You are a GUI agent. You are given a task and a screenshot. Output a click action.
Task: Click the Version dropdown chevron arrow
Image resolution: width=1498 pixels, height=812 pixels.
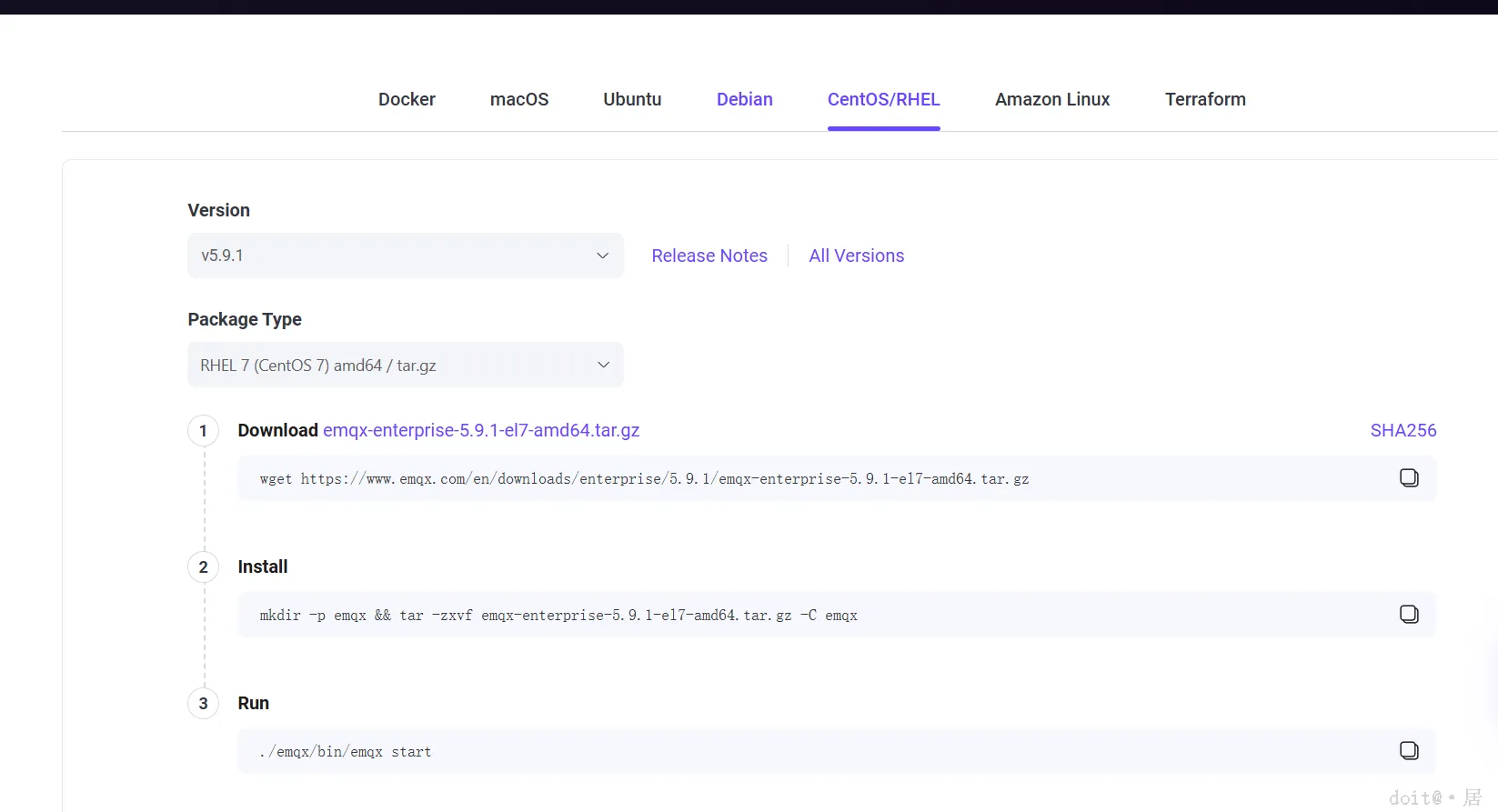coord(602,256)
